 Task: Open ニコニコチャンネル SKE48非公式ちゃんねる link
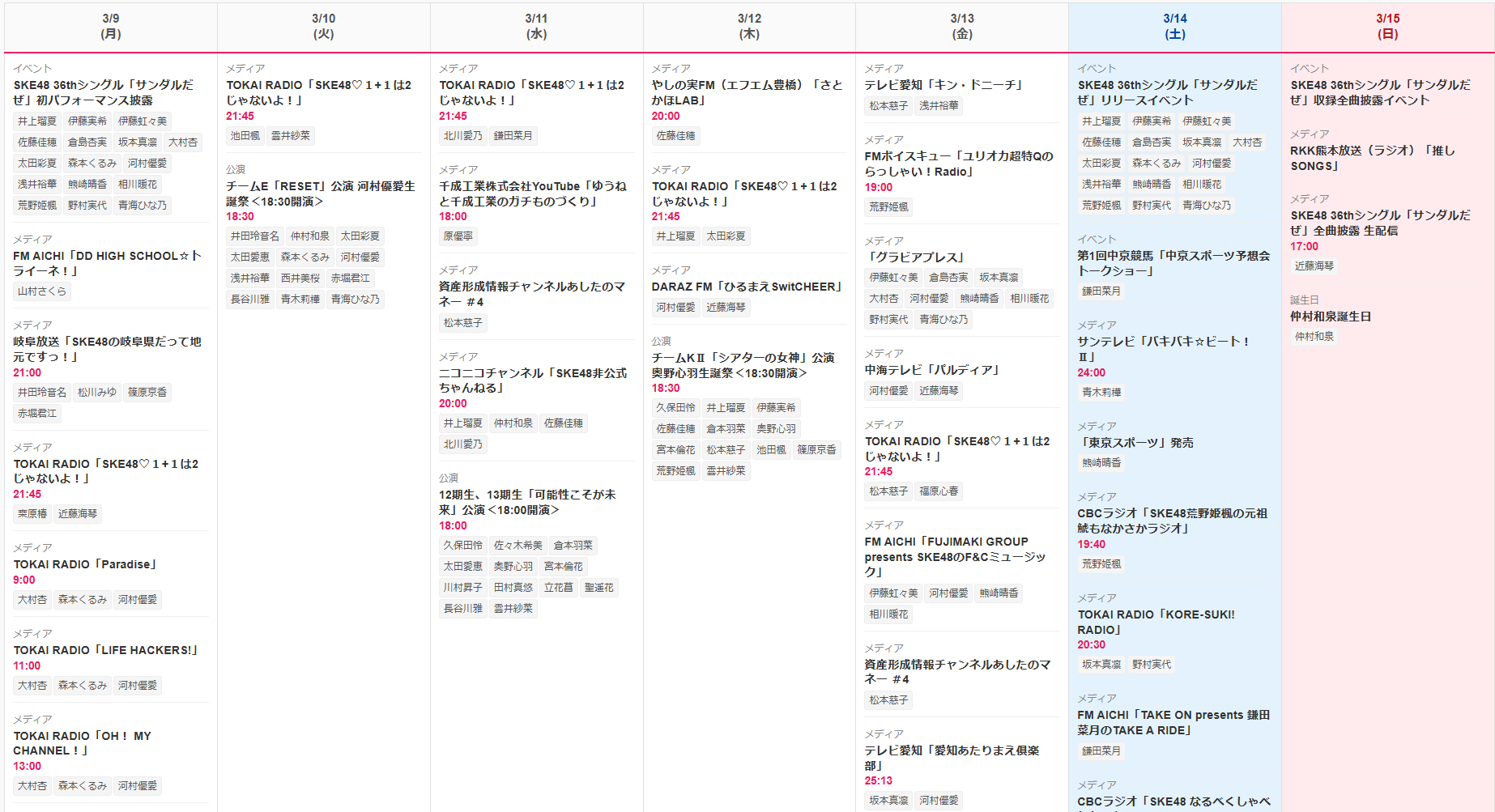[x=533, y=380]
